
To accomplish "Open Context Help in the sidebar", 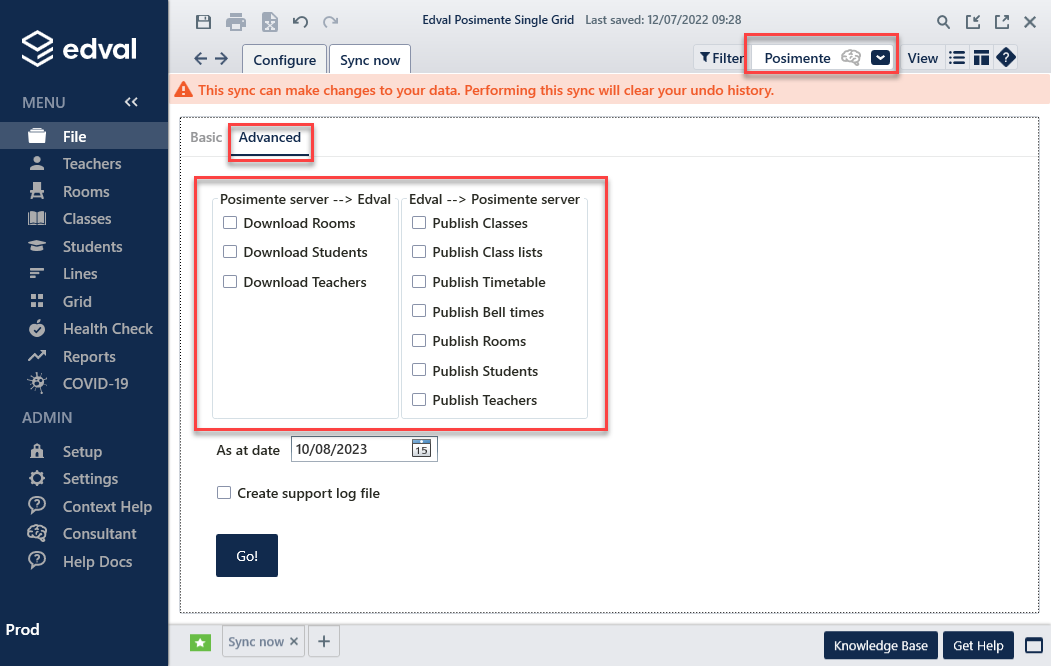I will tap(84, 507).
